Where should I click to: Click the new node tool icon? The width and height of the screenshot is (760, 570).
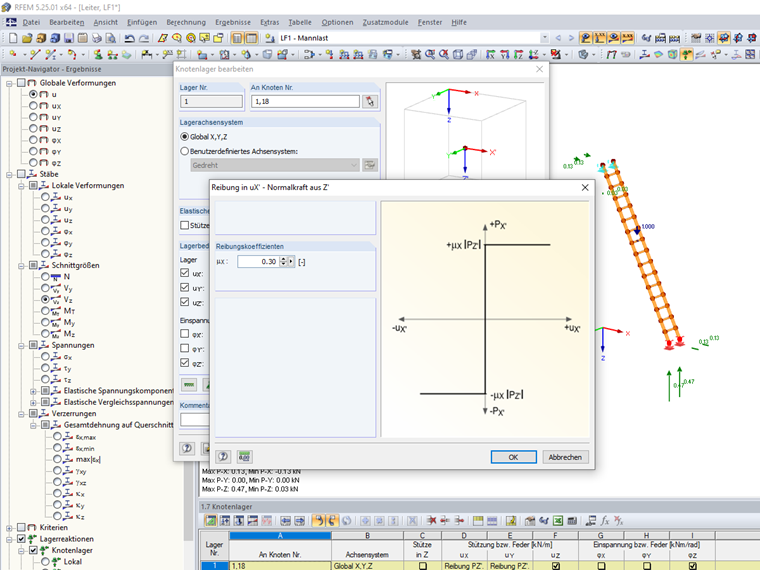[13, 54]
